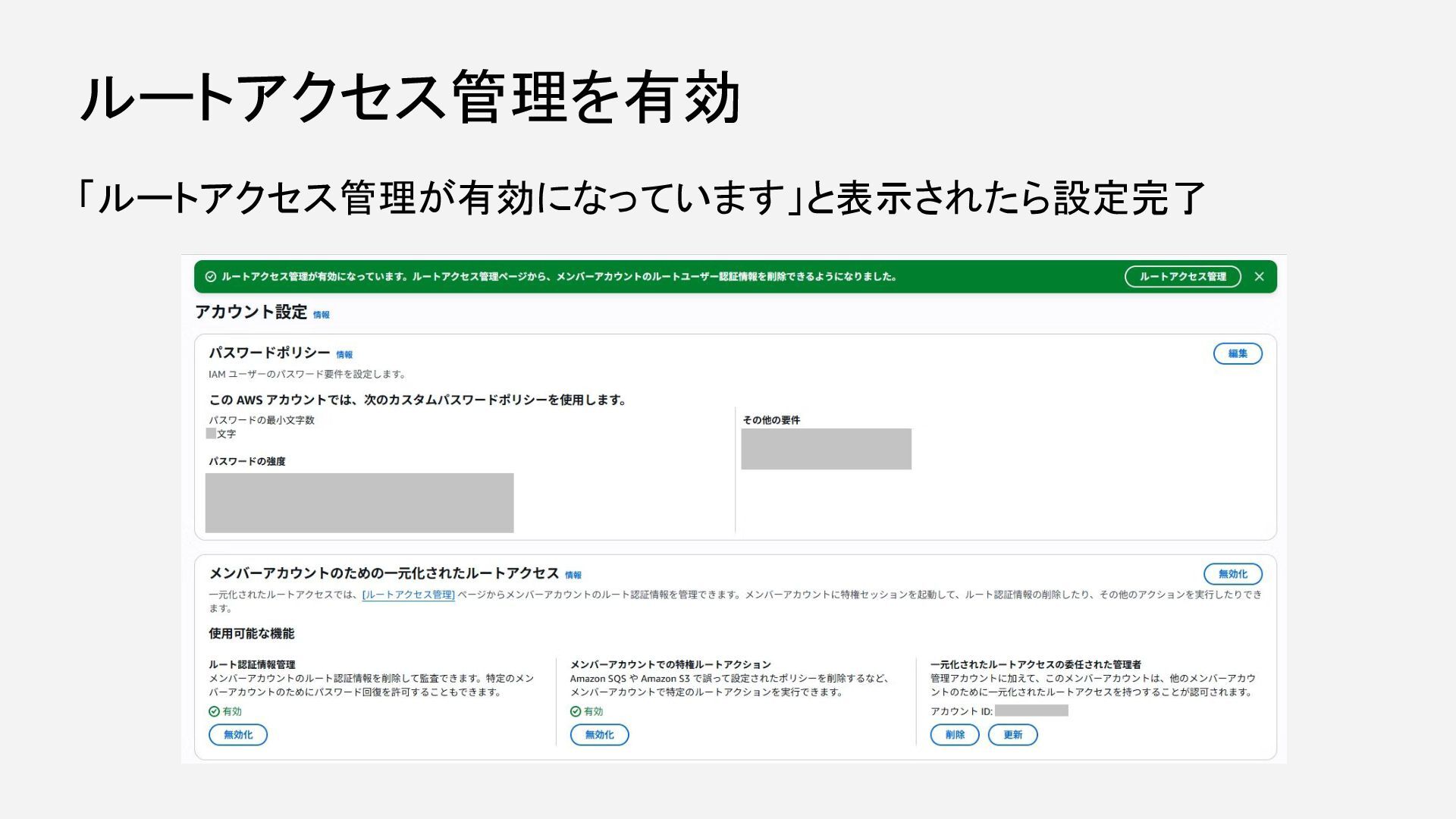Click 情報 link beside アカウント設定
1456x819 pixels.
[x=322, y=315]
